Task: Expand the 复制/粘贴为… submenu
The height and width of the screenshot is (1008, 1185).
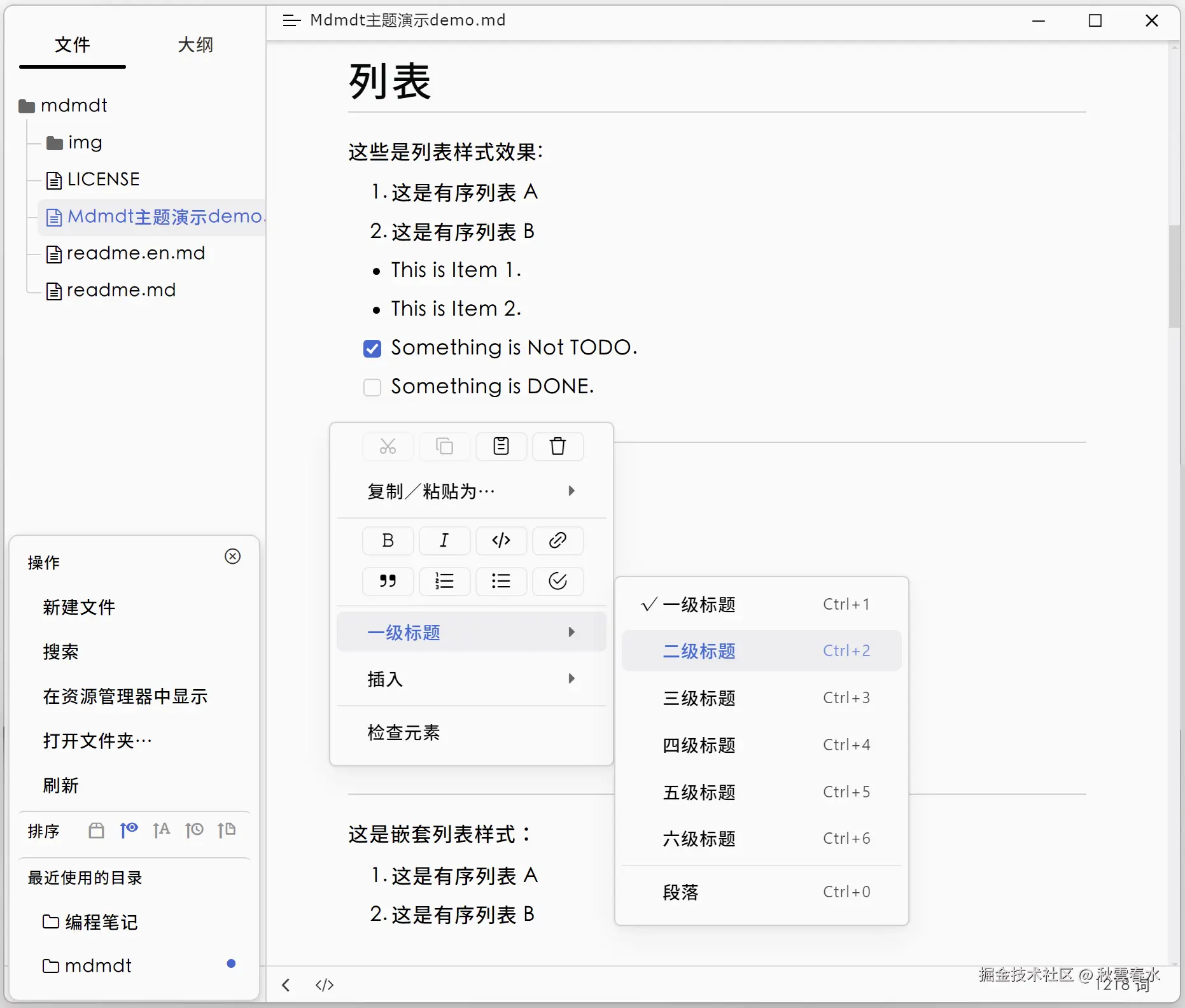Action: [x=471, y=491]
